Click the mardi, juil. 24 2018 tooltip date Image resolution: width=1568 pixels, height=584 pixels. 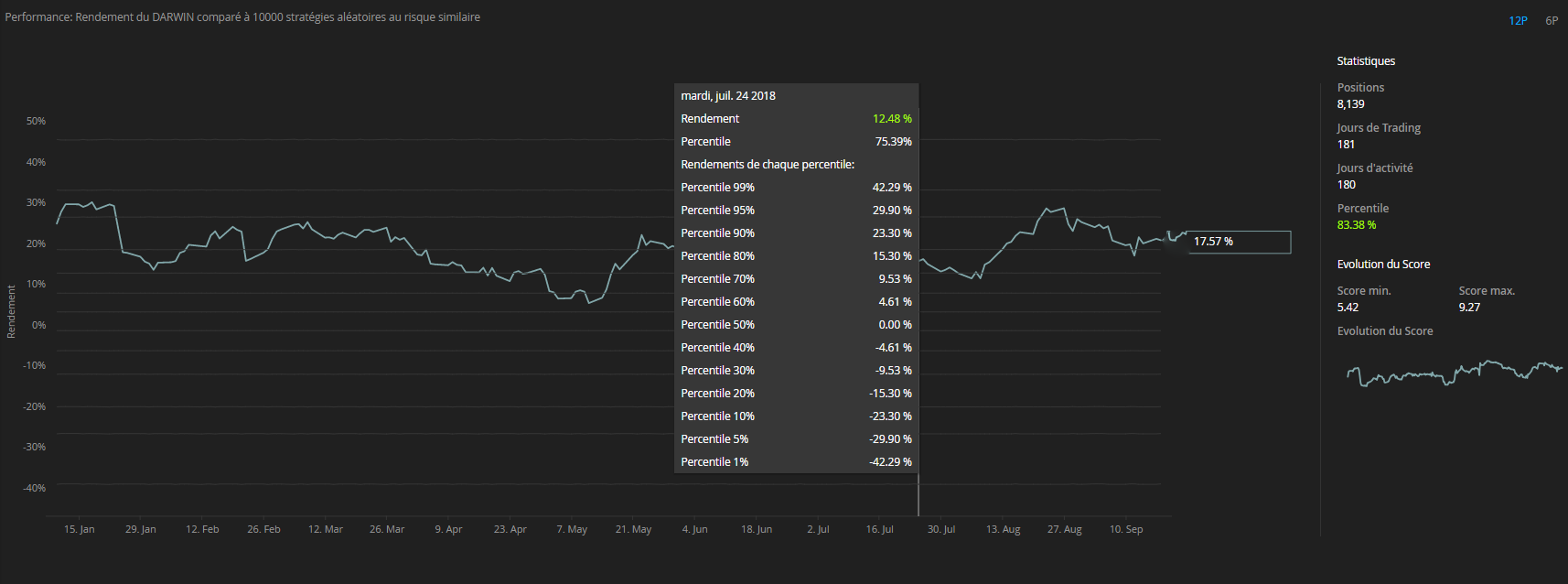pos(728,96)
